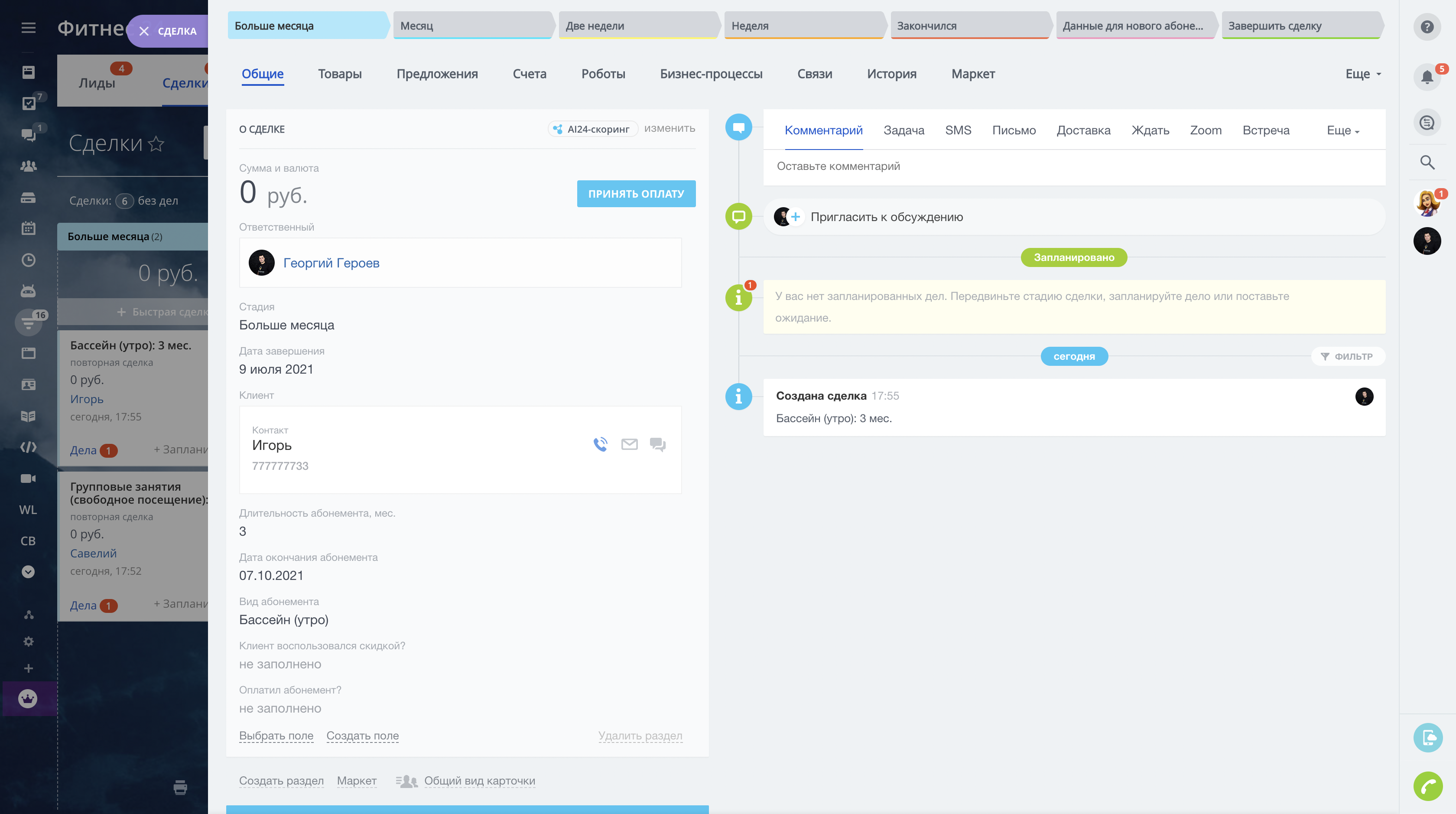This screenshot has height=814, width=1456.
Task: Expand the Еще dropdown in the top tabs
Action: point(1363,74)
